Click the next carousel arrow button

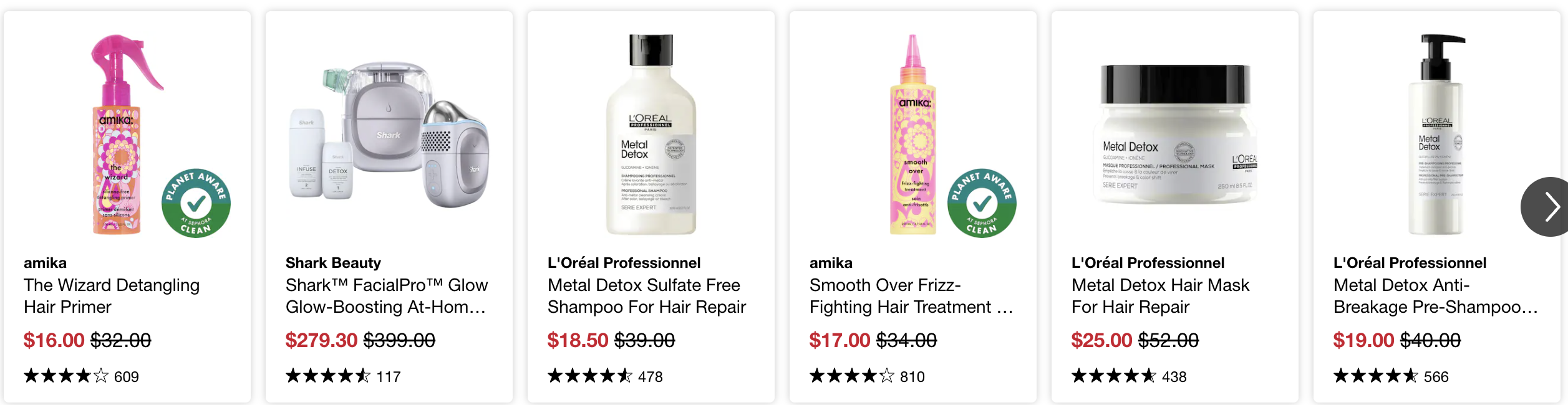[1546, 207]
